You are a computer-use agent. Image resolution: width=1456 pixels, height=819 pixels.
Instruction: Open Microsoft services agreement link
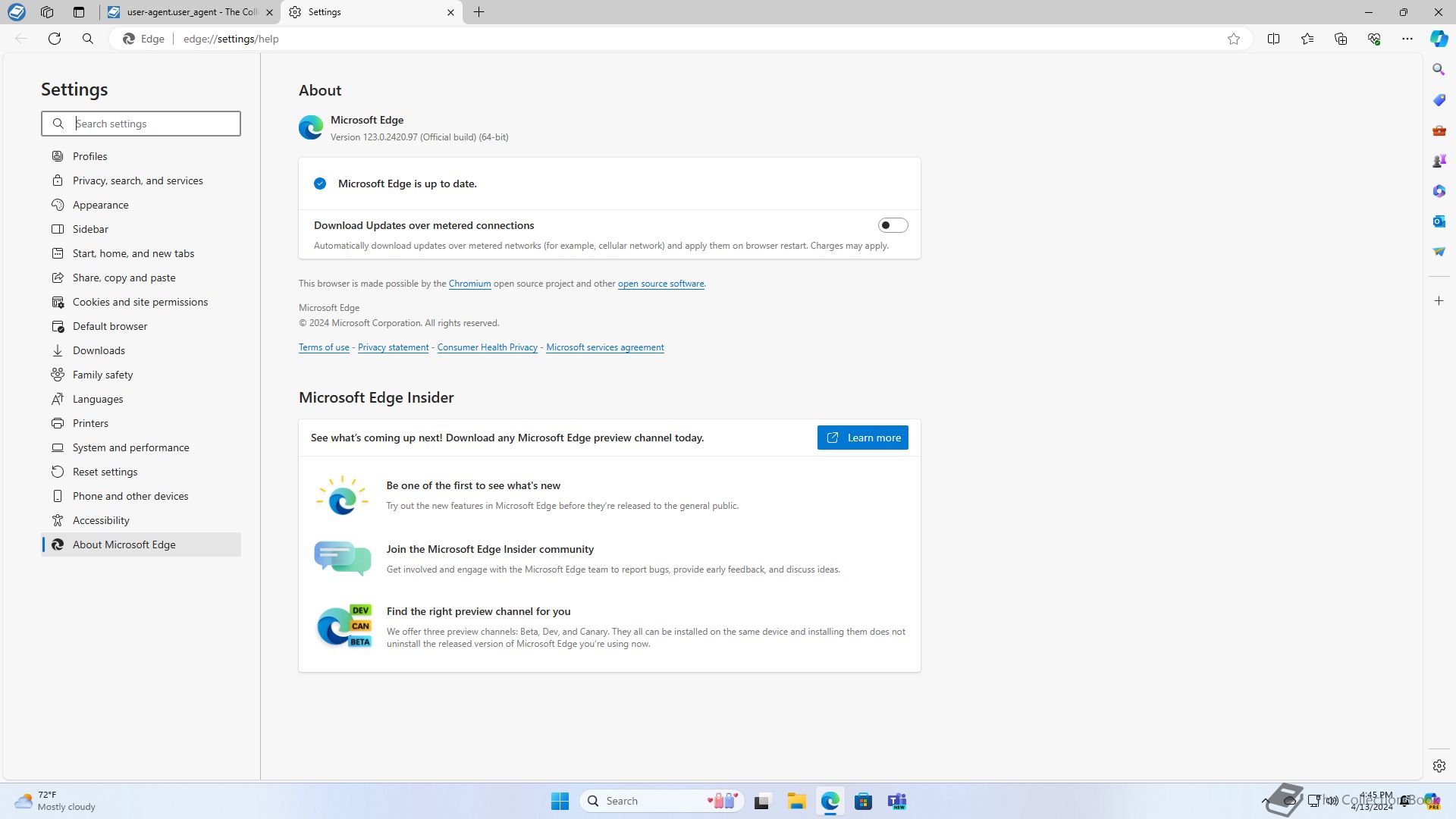click(604, 347)
